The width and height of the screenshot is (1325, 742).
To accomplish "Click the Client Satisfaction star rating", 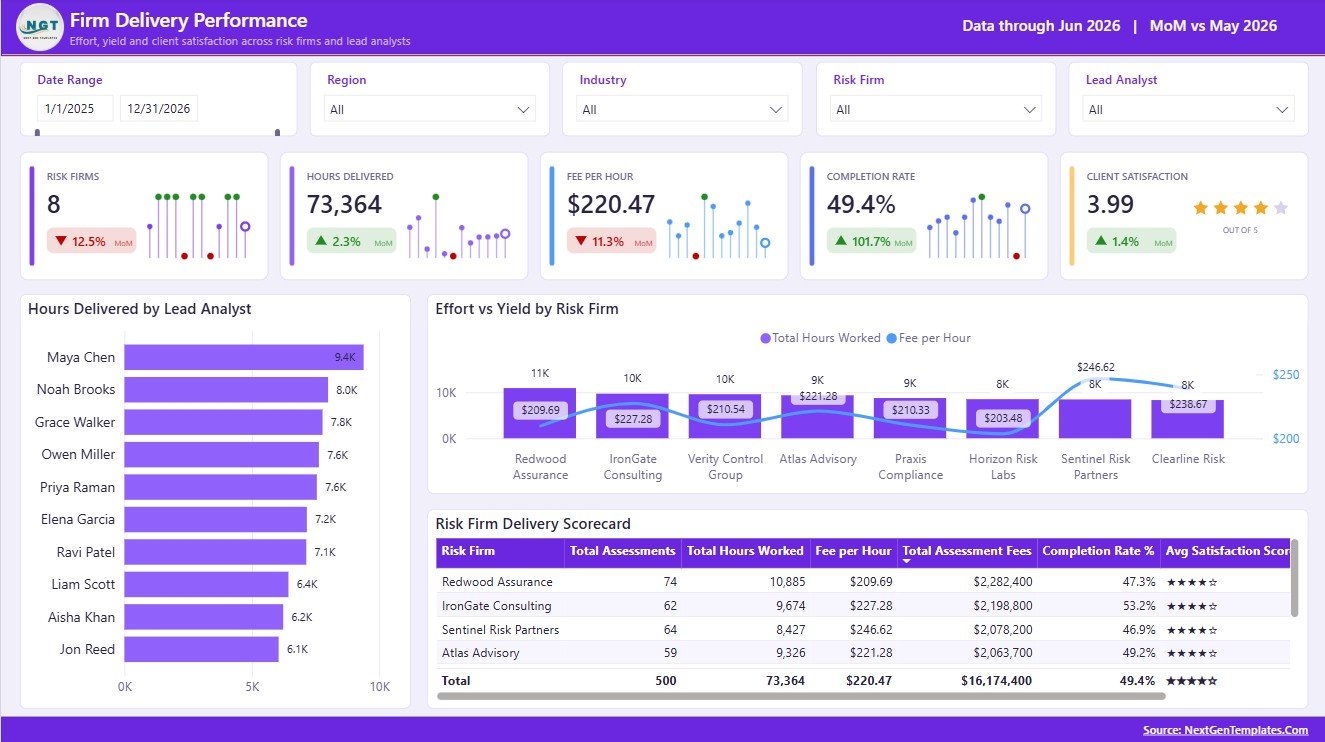I will point(1240,208).
